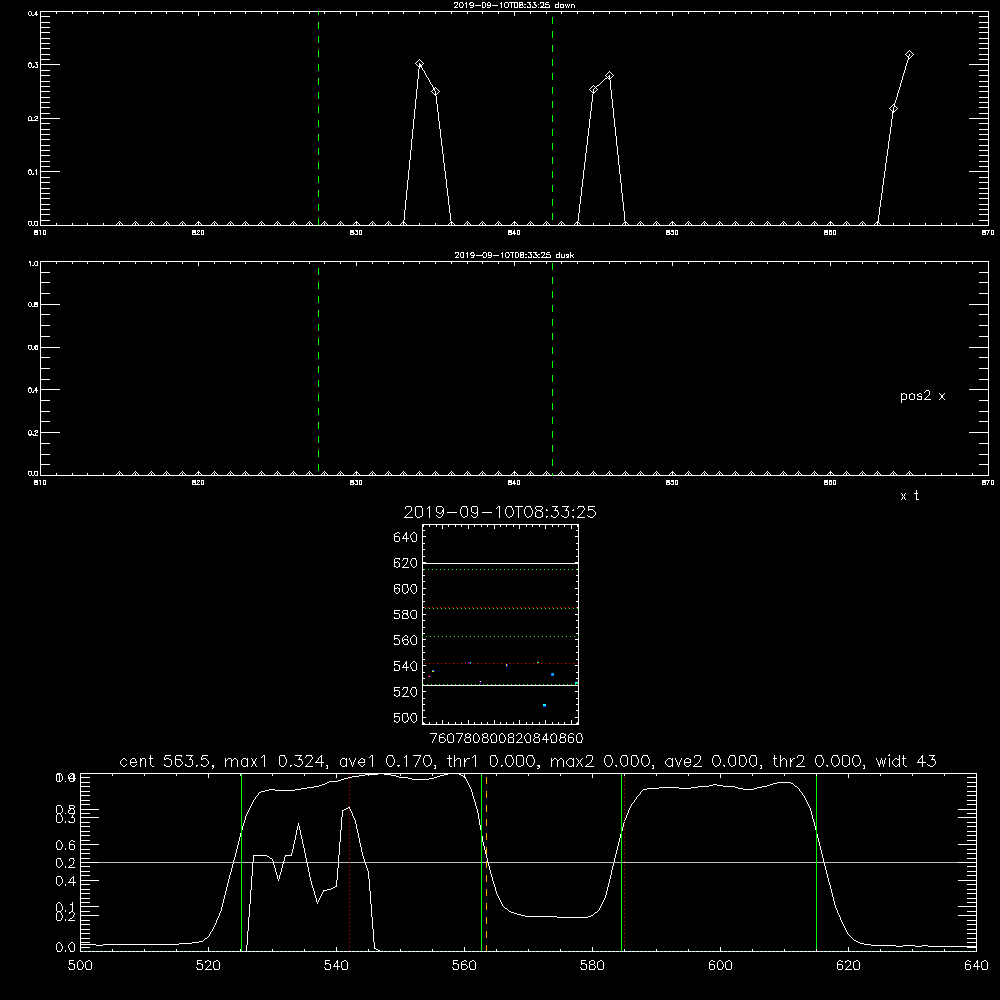Screen dimensions: 1000x1000
Task: Click the left green dashed line in the dawn plot
Action: pyautogui.click(x=318, y=118)
